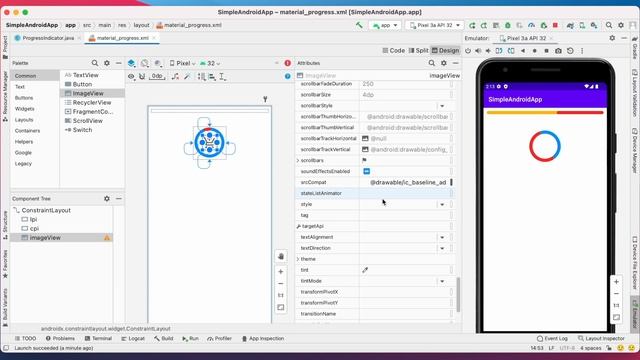This screenshot has height=360, width=640.
Task: Zoom in on the design canvas
Action: (281, 272)
